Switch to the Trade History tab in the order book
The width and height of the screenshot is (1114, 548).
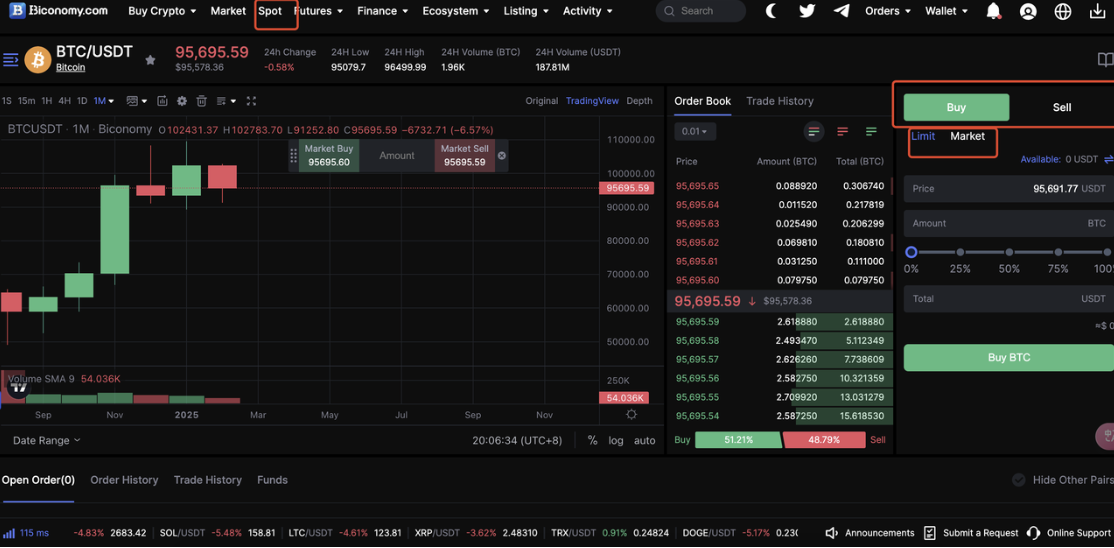779,101
